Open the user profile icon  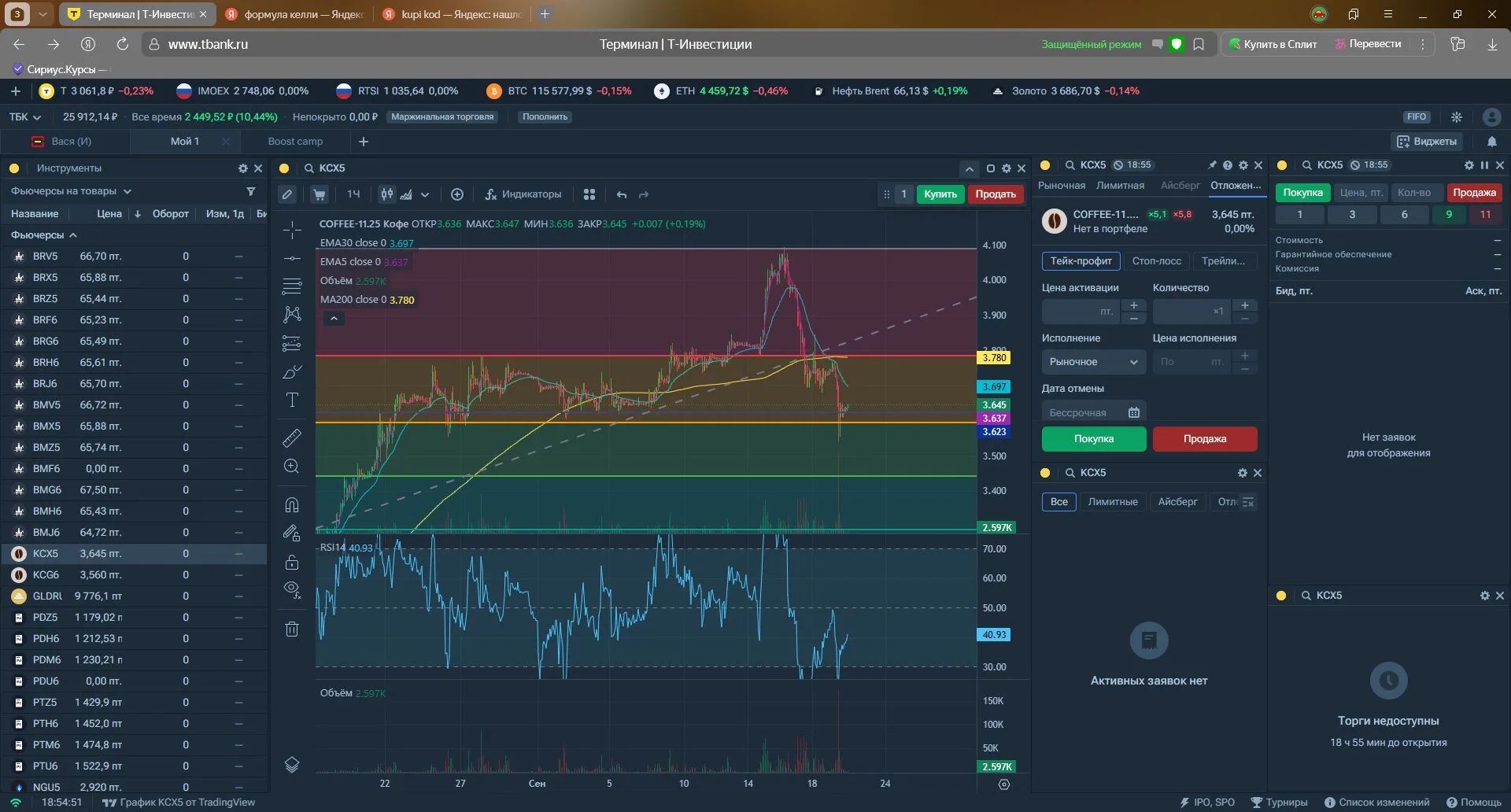point(1491,117)
